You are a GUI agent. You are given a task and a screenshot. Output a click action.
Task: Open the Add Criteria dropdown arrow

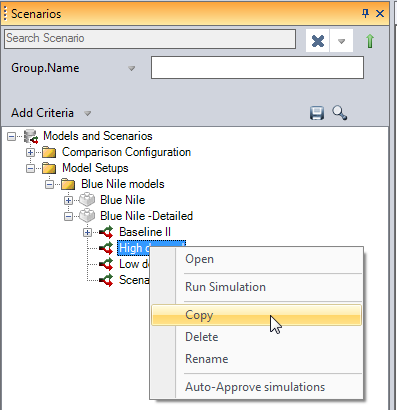88,114
